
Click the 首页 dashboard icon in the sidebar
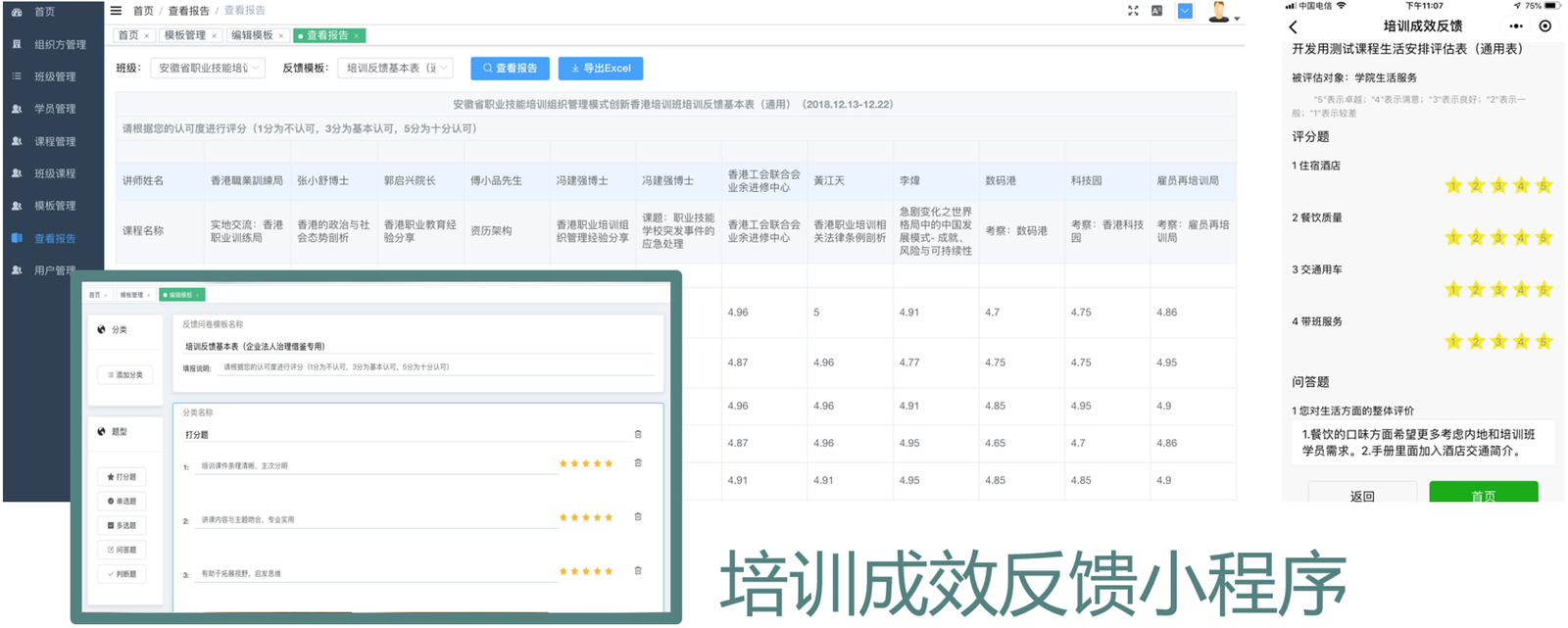[17, 12]
